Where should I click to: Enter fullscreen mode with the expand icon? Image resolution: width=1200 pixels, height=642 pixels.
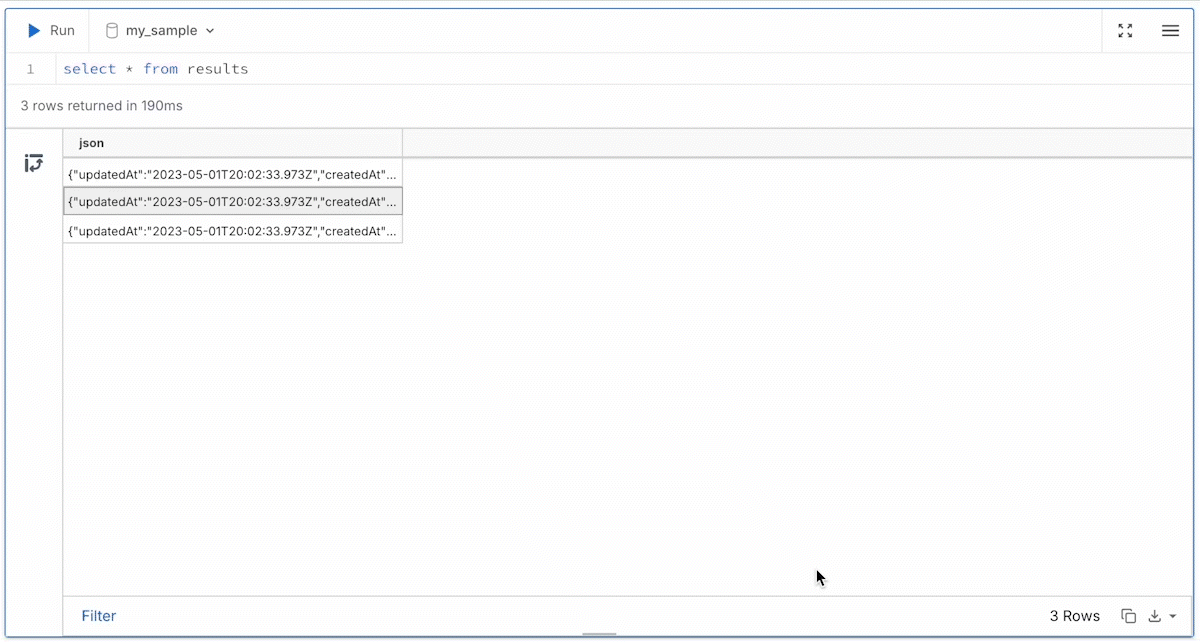point(1125,31)
